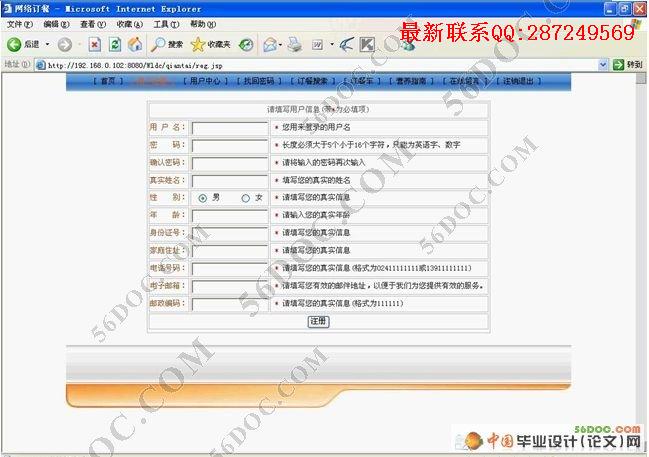Open the address bar history dropdown

tap(603, 65)
